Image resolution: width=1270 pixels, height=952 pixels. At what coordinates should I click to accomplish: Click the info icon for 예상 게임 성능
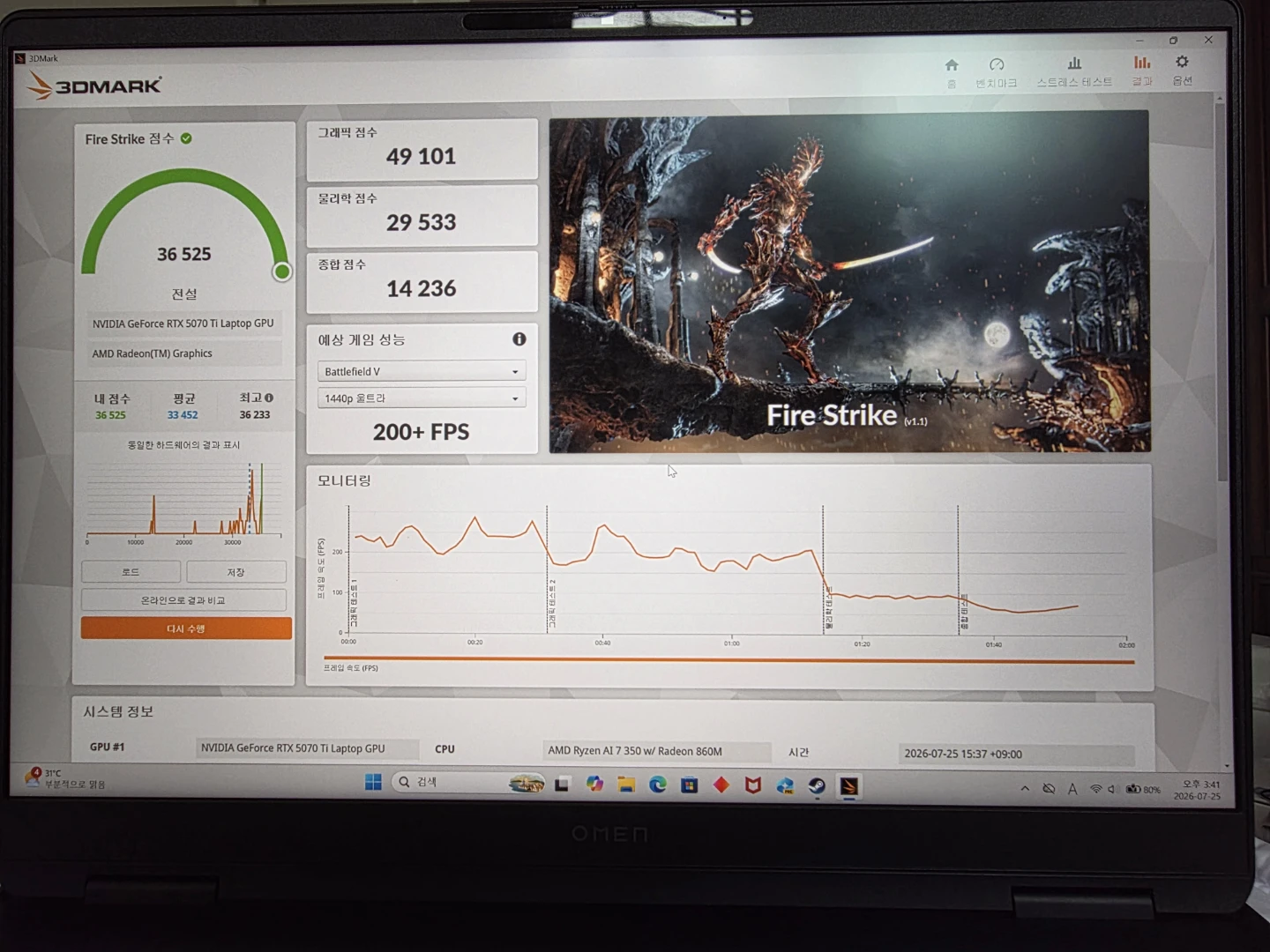(x=519, y=339)
